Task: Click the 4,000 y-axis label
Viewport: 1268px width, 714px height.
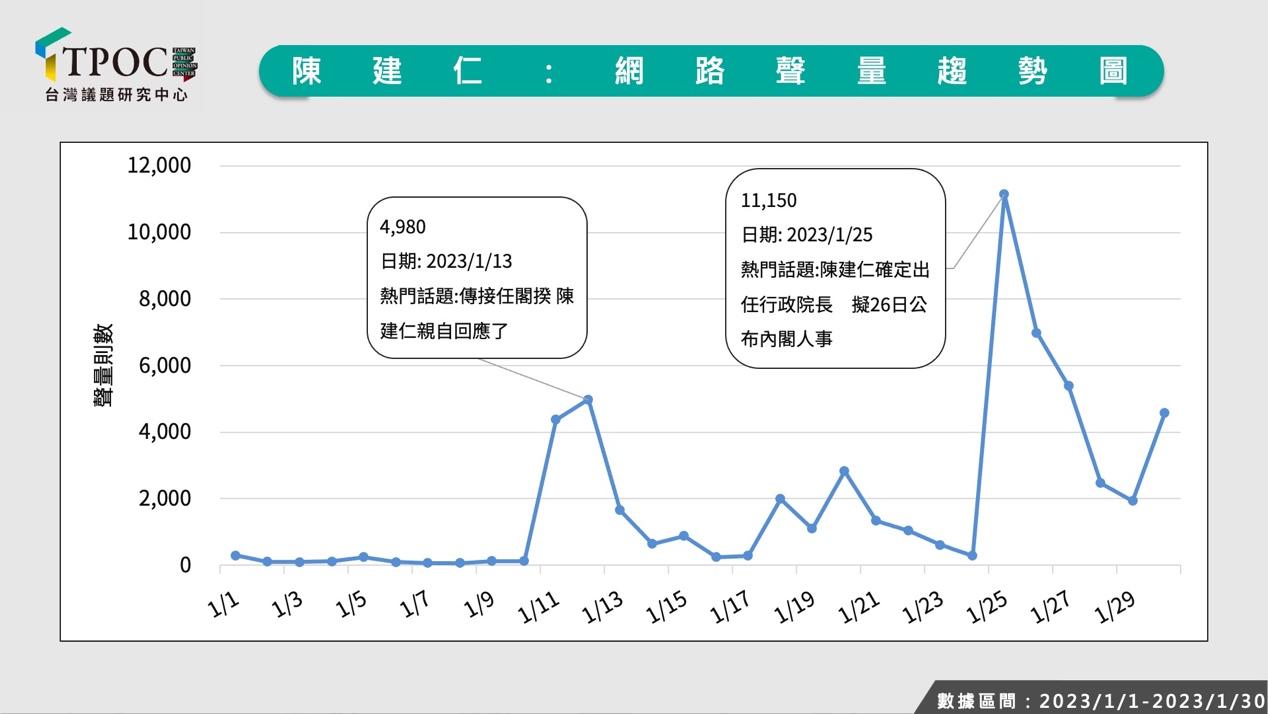Action: 164,432
